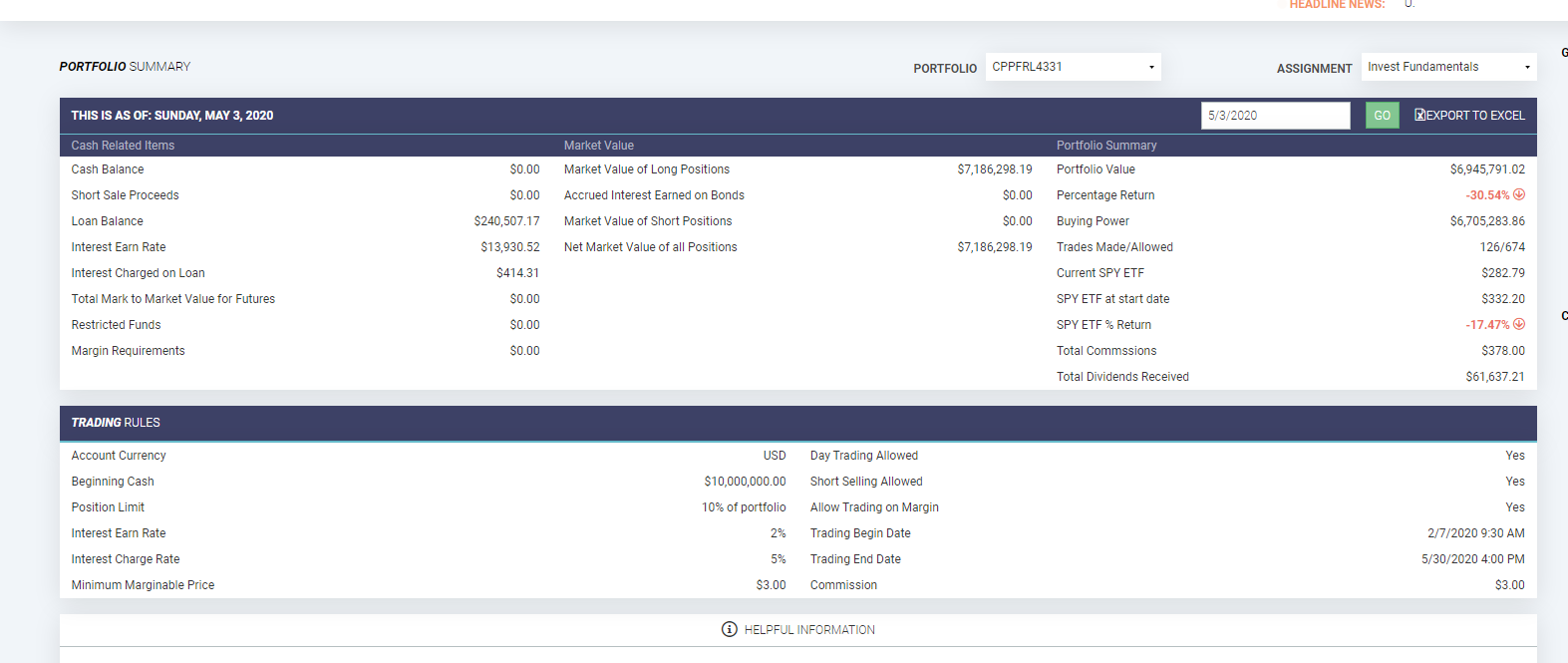Image resolution: width=1568 pixels, height=663 pixels.
Task: Click the Short Sale Proceeds label
Action: pos(125,195)
